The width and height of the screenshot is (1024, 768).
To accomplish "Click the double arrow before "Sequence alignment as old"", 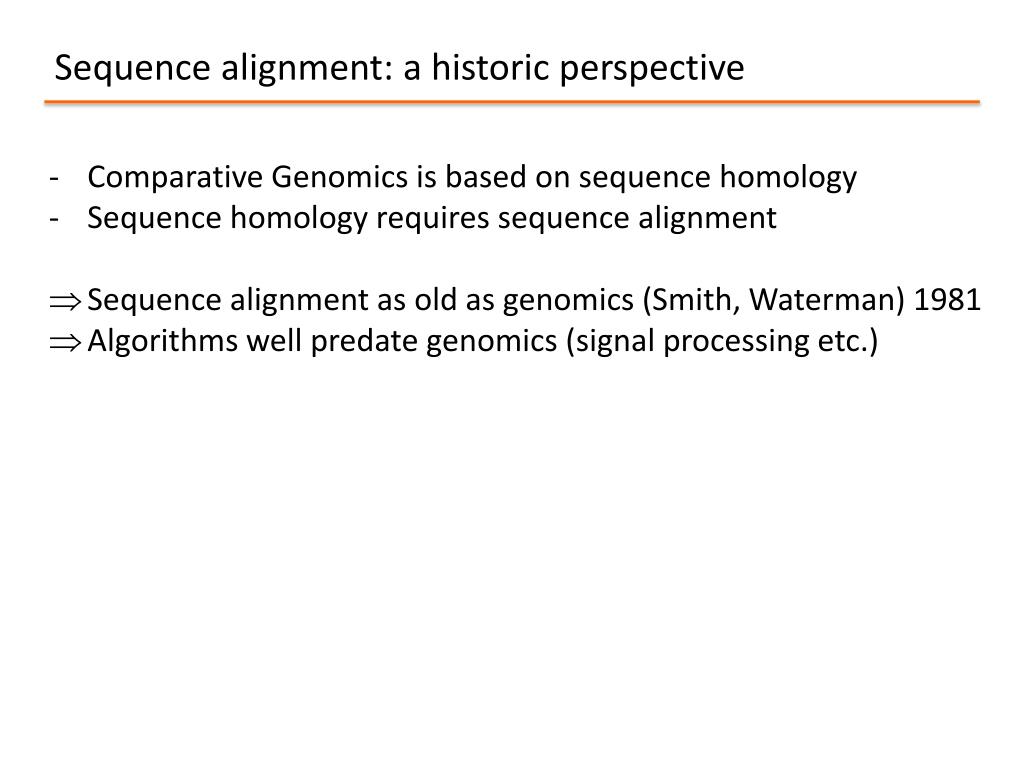I will point(65,301).
